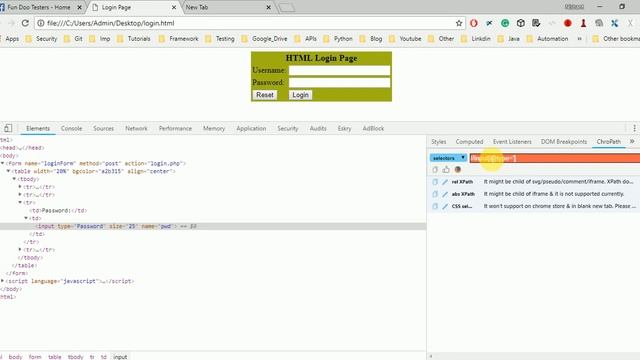Click the Username input field
Image resolution: width=640 pixels, height=360 pixels.
point(339,70)
